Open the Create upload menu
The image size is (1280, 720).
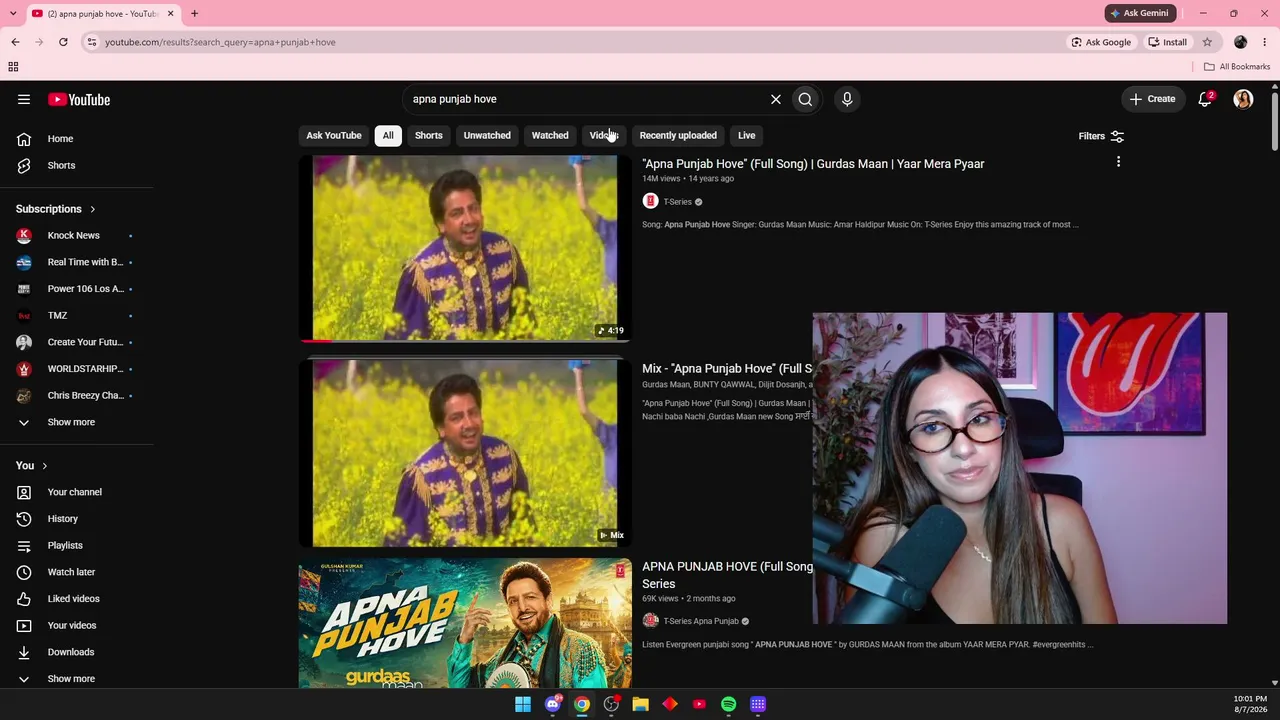tap(1153, 99)
